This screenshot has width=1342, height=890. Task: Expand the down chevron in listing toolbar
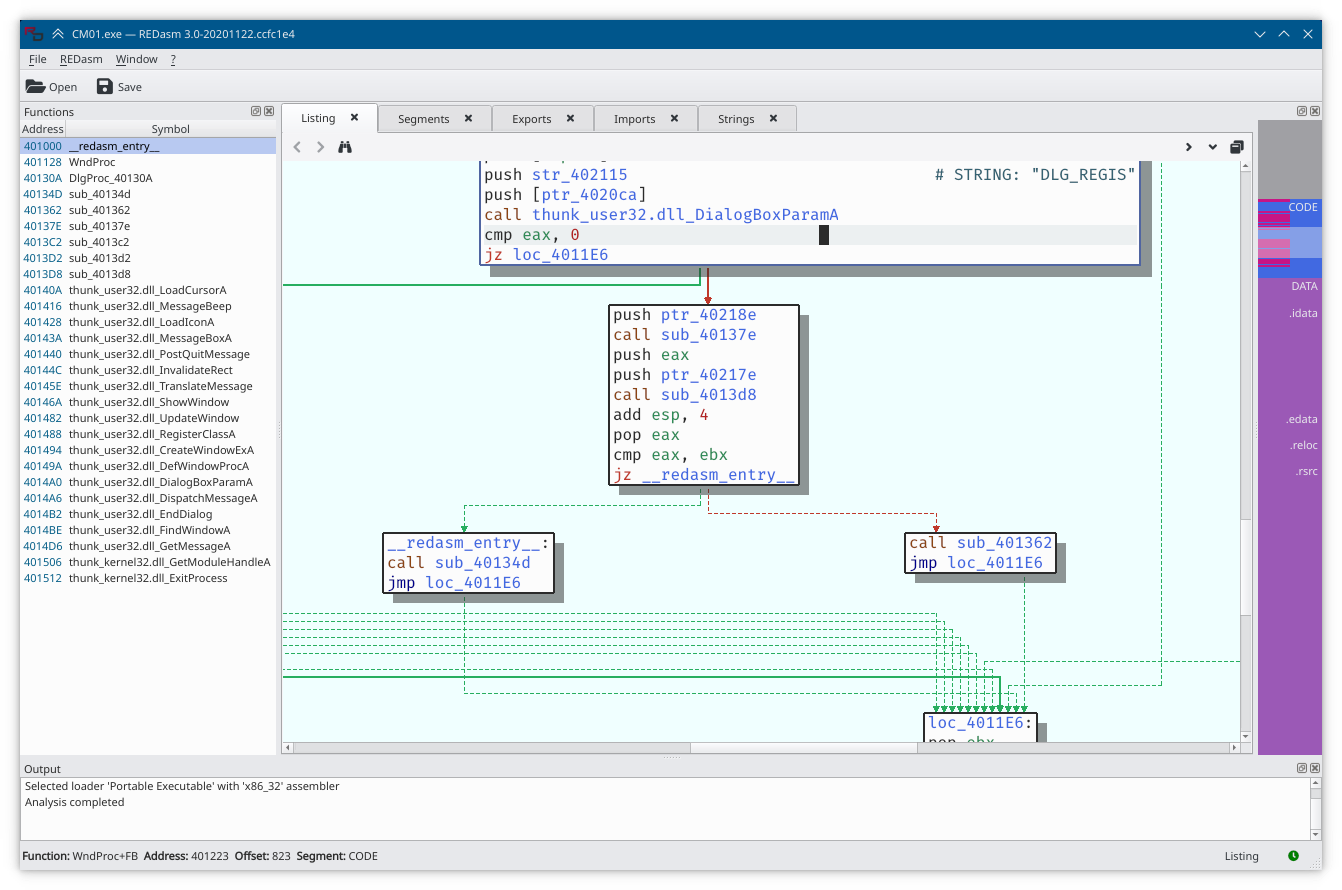tap(1213, 147)
